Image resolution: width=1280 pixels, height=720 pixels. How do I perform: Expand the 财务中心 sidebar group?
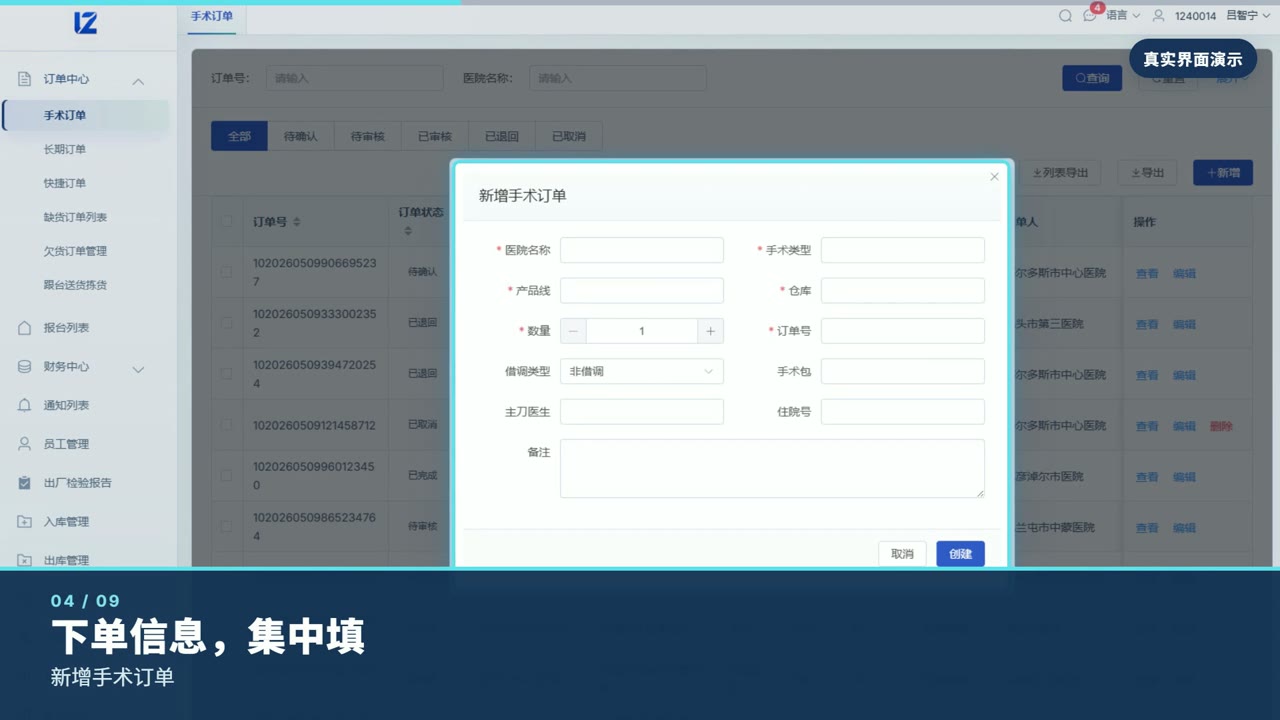click(138, 368)
